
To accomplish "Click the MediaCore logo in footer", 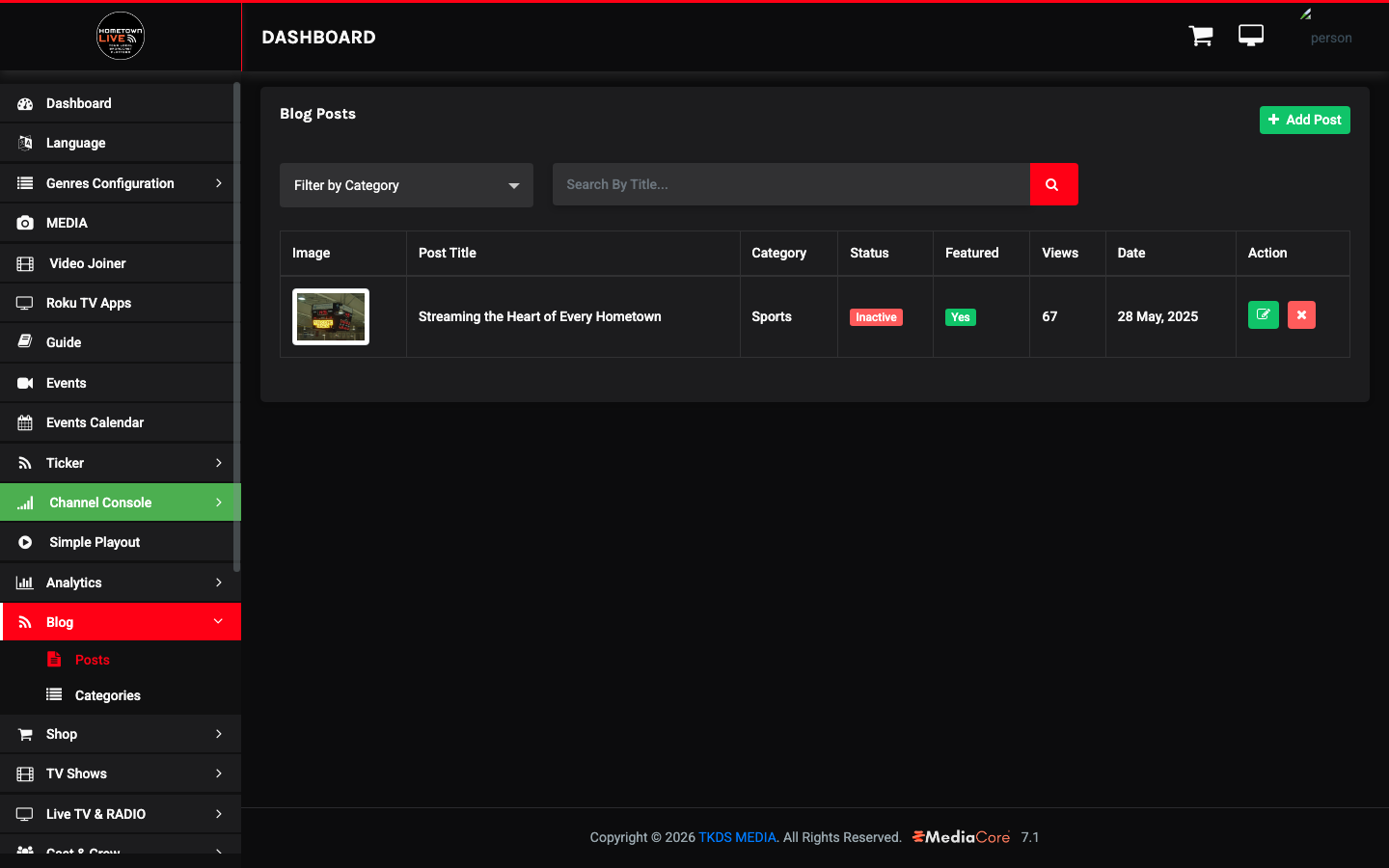I will point(961,837).
